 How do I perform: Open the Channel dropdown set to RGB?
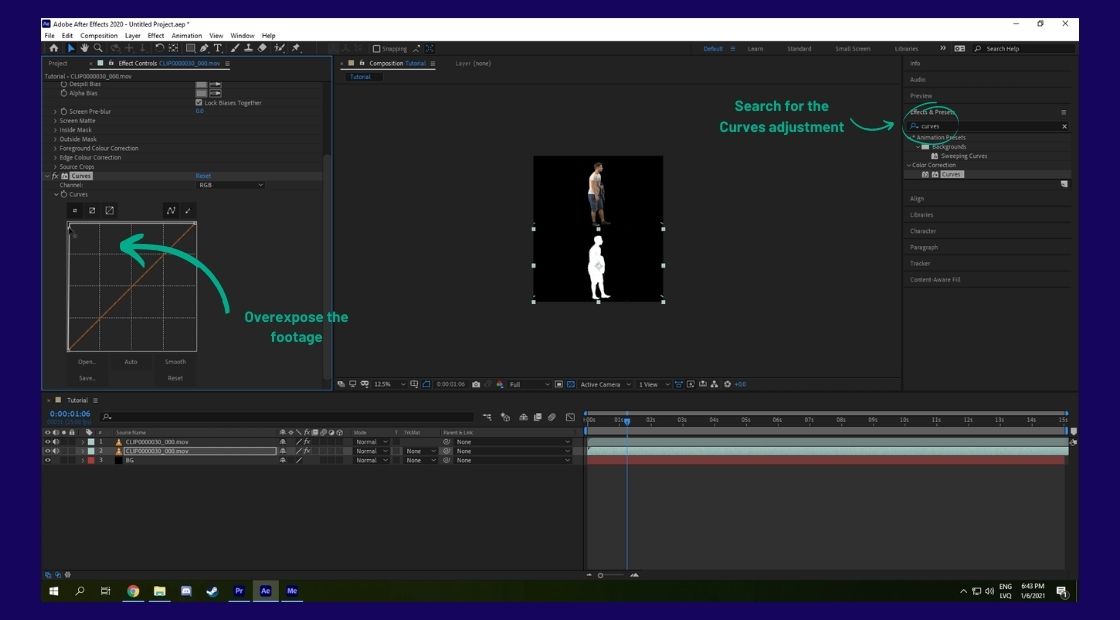click(x=228, y=185)
